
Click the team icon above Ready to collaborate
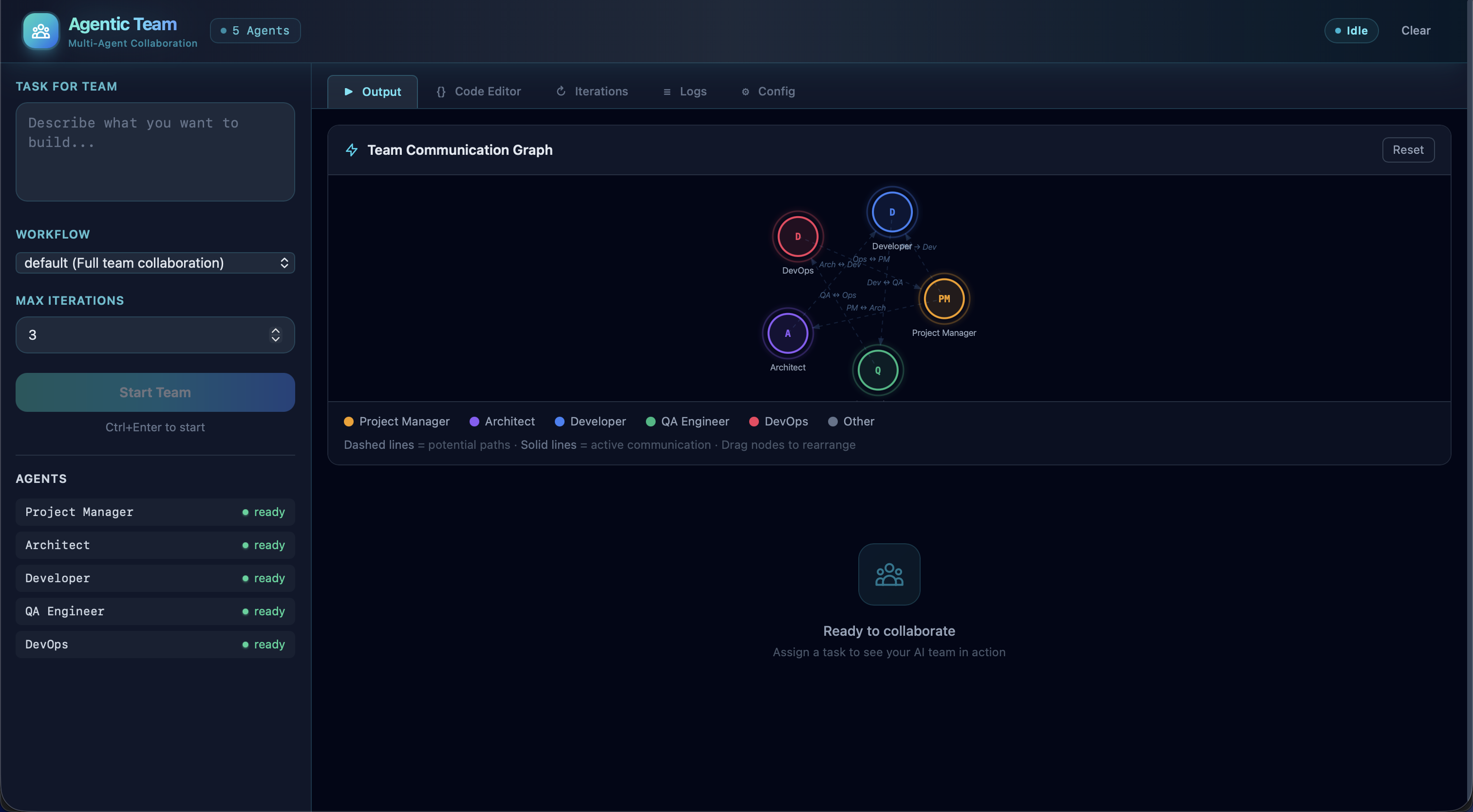click(888, 574)
